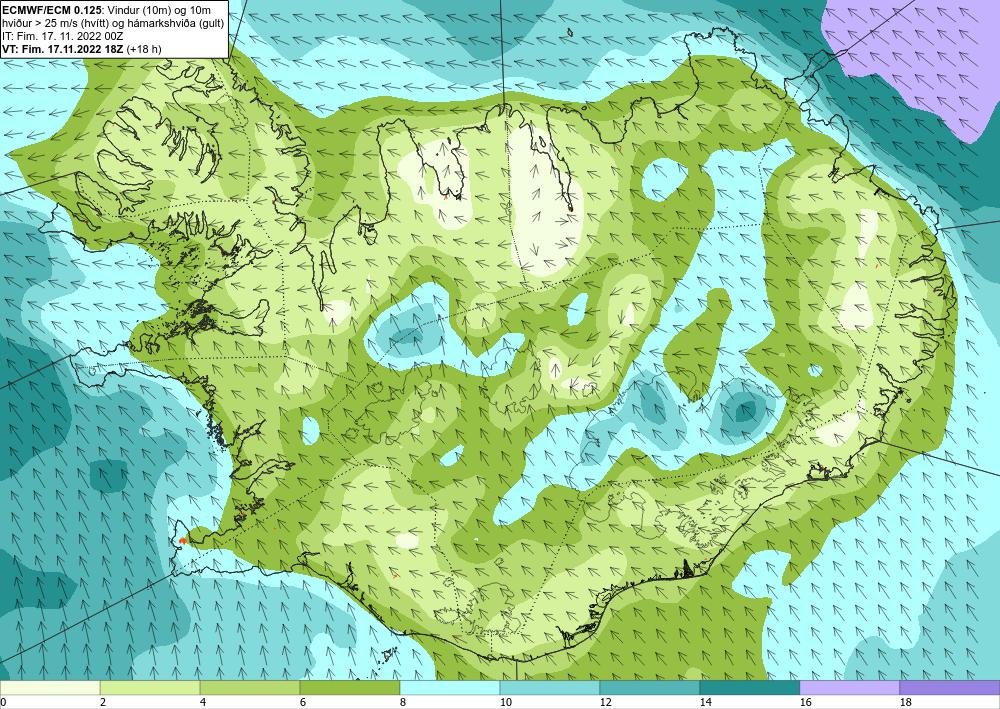The image size is (1000, 709).
Task: Click the legend scale label '10'
Action: (505, 702)
